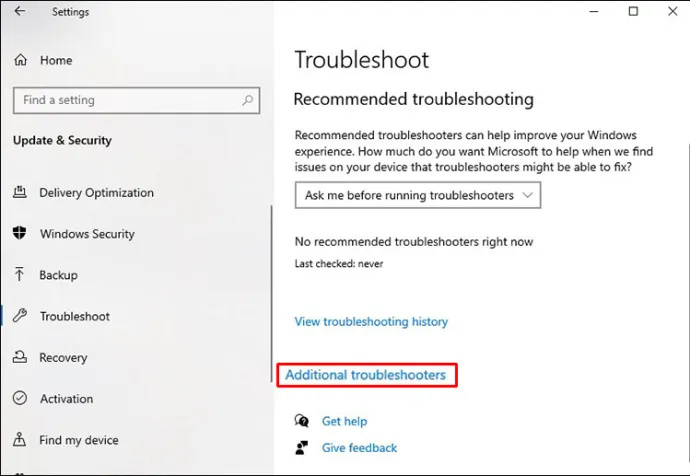Click the Home house icon

(x=20, y=60)
